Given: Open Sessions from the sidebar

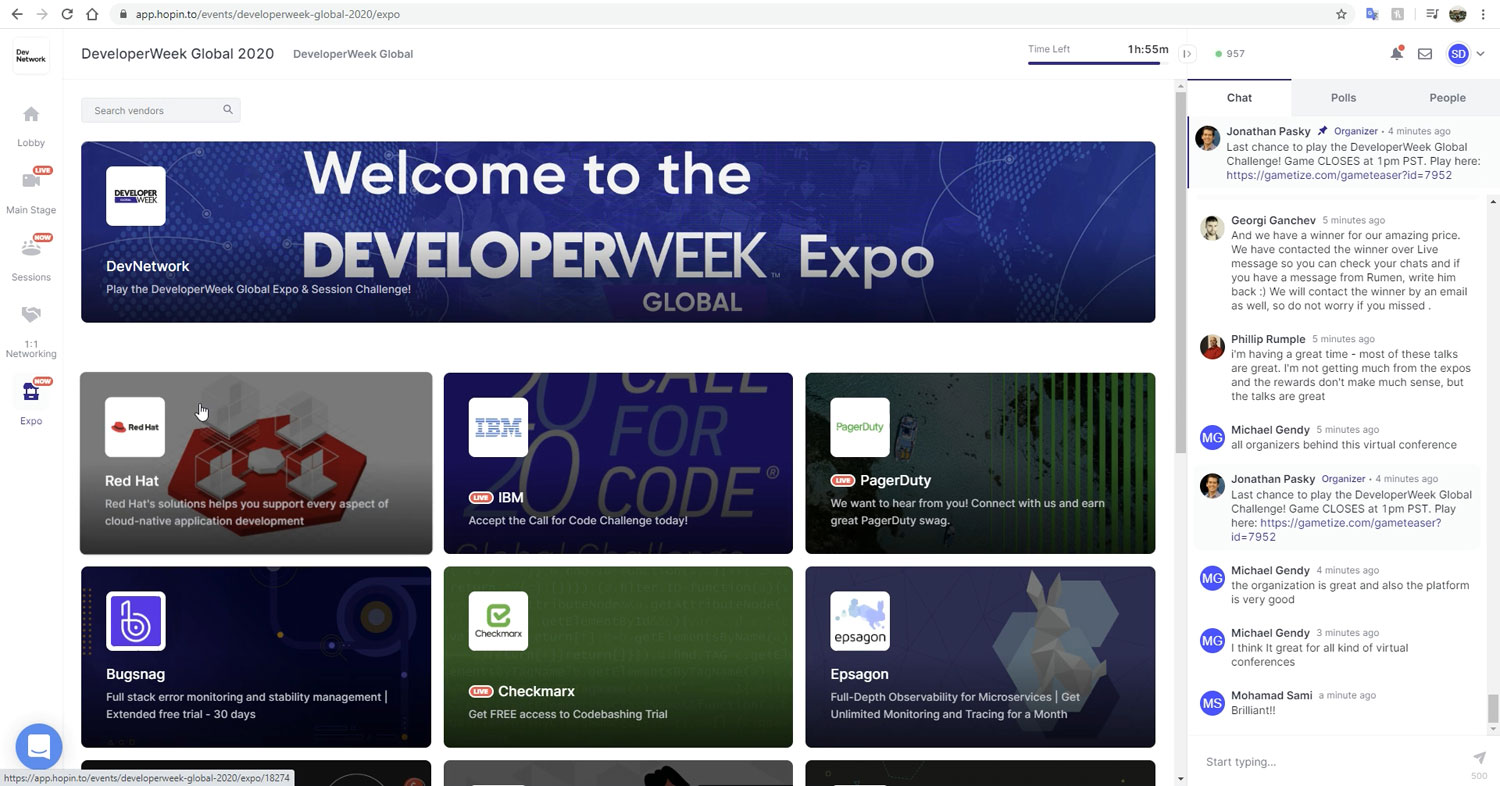Looking at the screenshot, I should point(31,259).
